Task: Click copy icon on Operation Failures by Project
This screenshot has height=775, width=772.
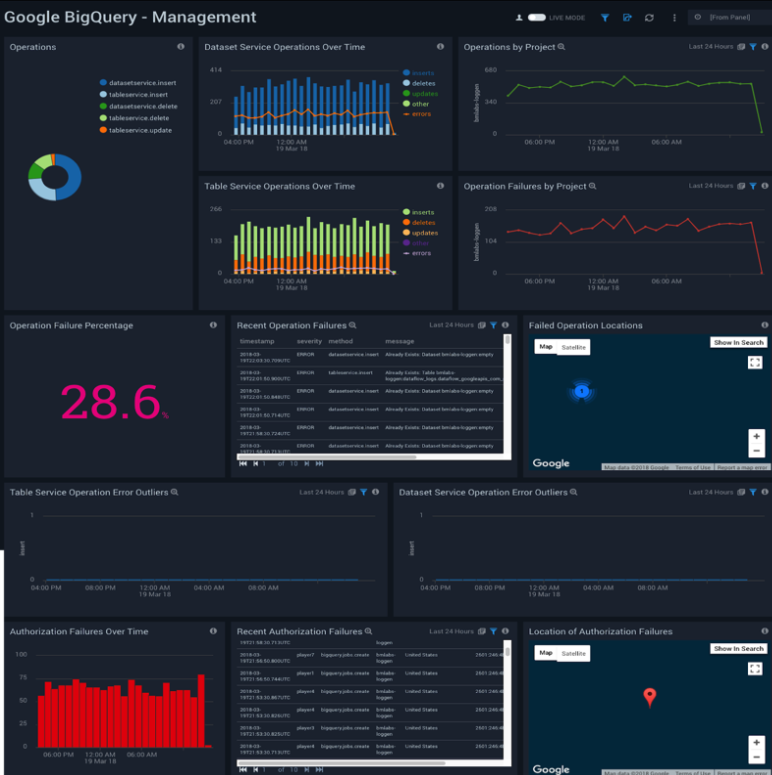Action: pos(741,186)
